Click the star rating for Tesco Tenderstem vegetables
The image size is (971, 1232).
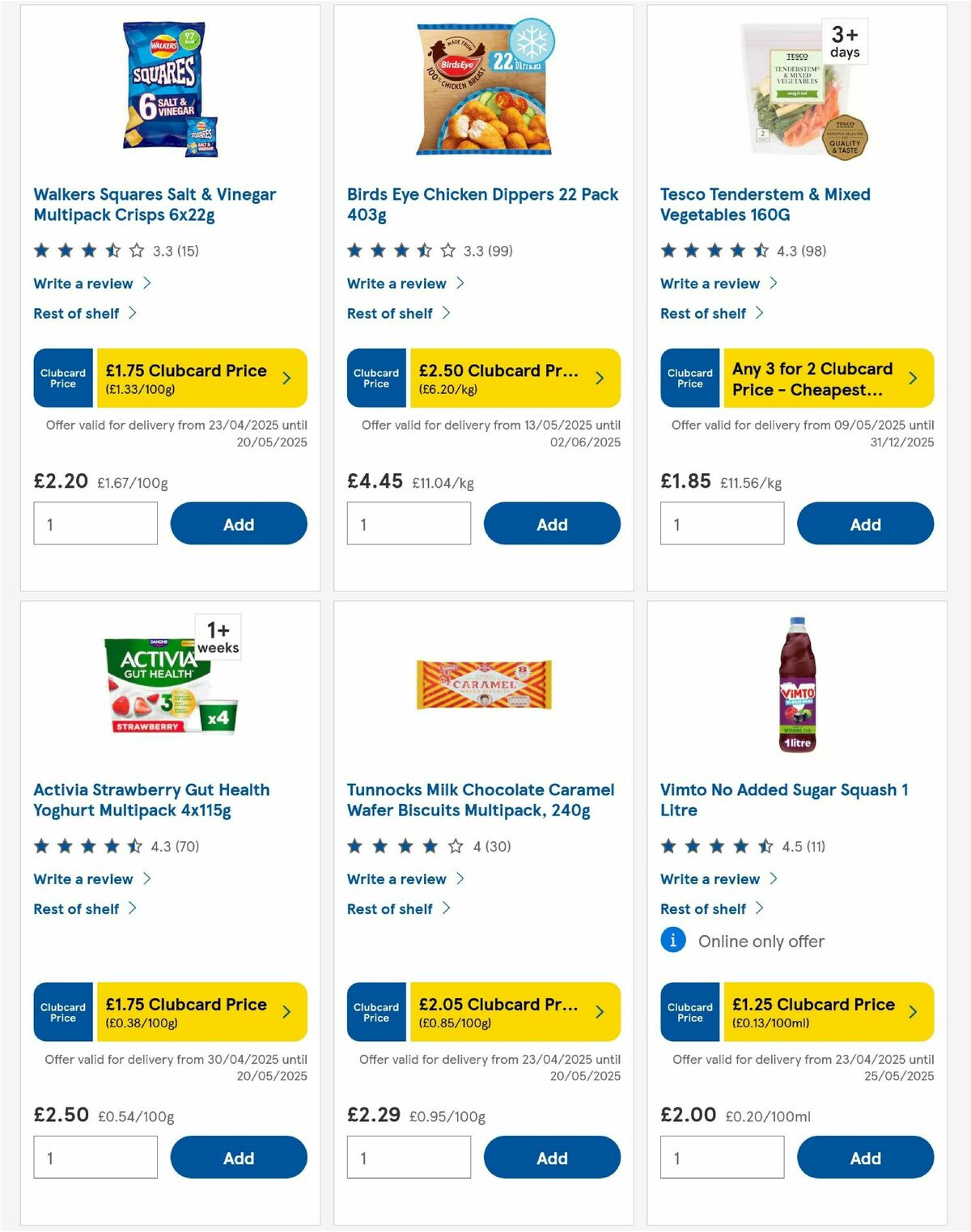click(710, 250)
